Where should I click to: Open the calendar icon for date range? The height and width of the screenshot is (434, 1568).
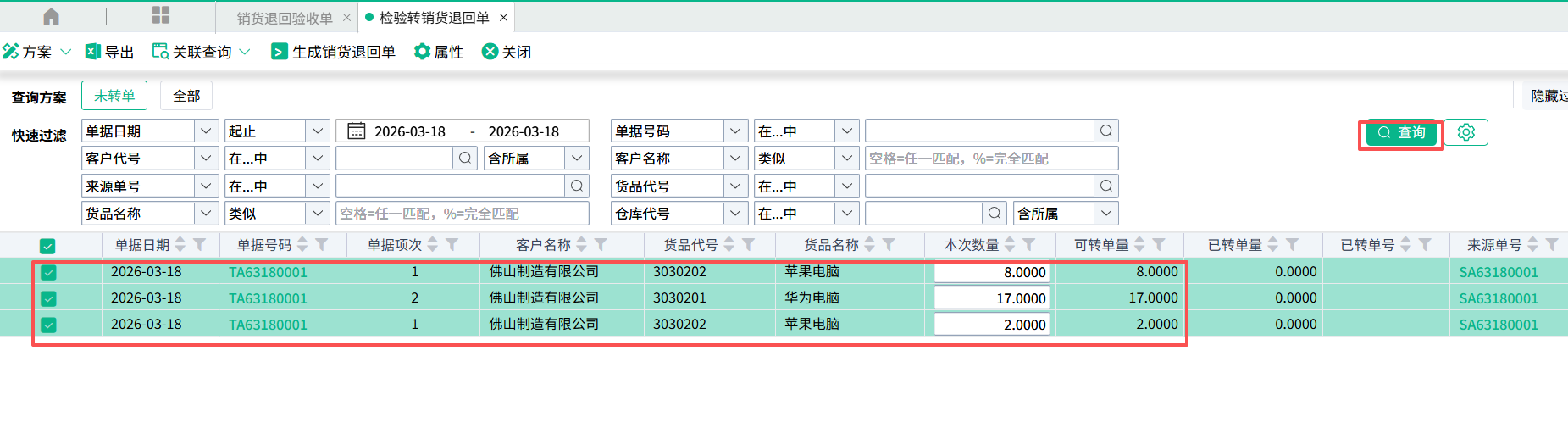(x=357, y=131)
